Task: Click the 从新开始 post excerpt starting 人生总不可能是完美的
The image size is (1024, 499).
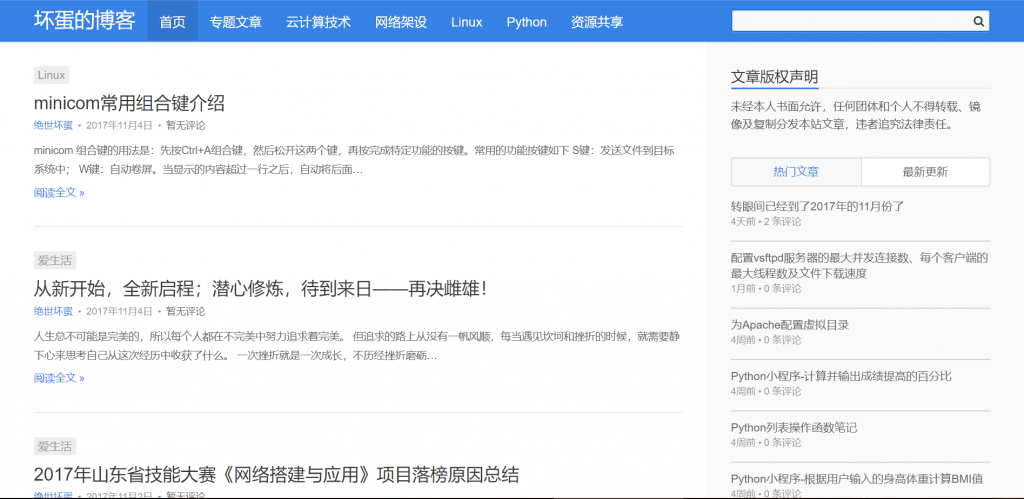Action: [x=358, y=346]
